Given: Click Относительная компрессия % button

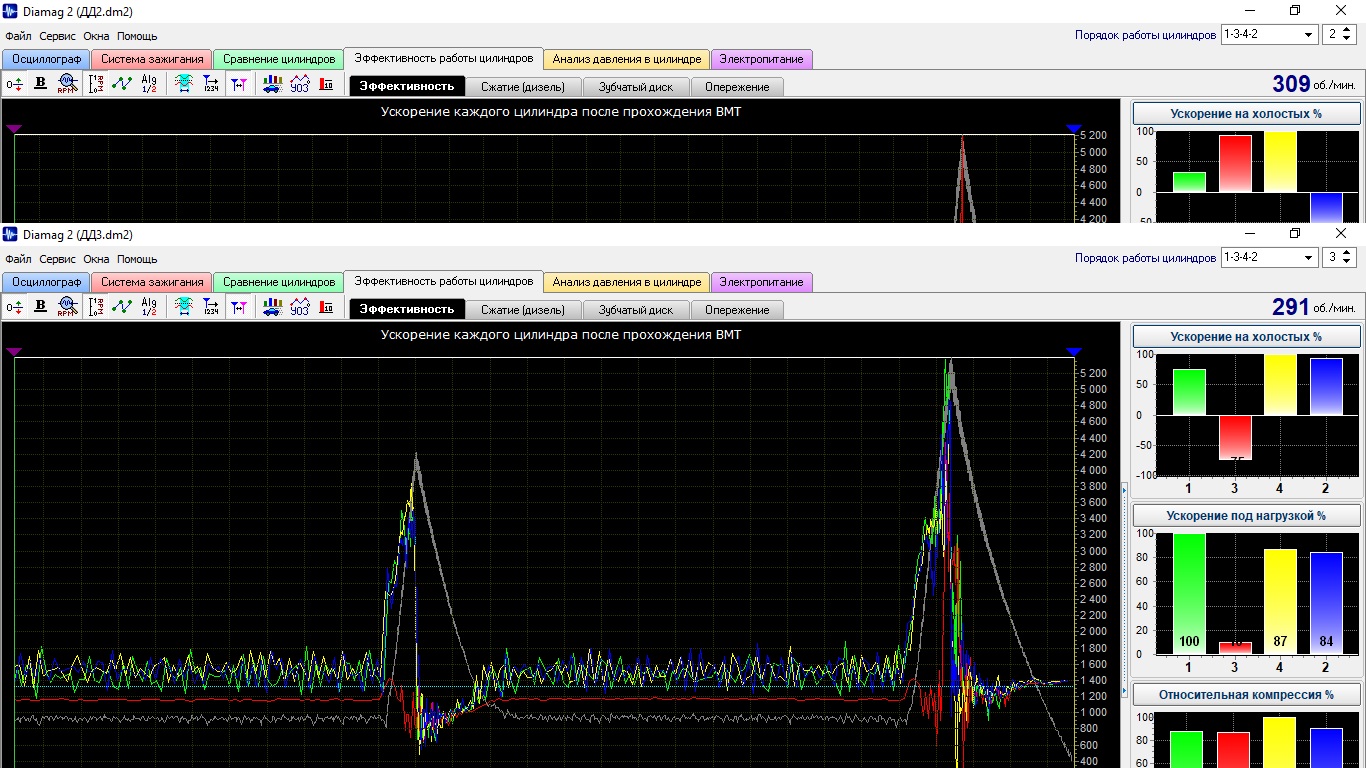Looking at the screenshot, I should (x=1246, y=694).
